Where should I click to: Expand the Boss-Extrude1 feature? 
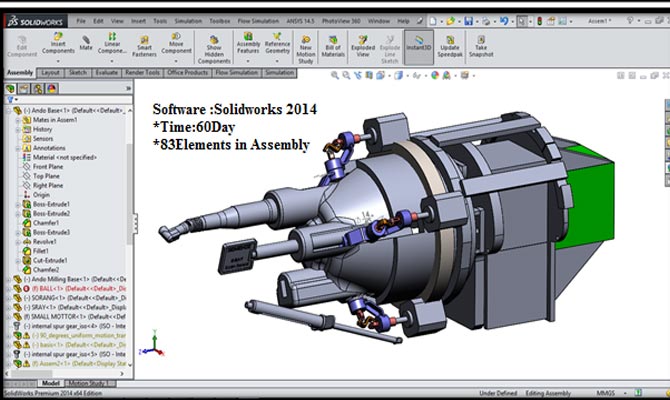(x=18, y=204)
